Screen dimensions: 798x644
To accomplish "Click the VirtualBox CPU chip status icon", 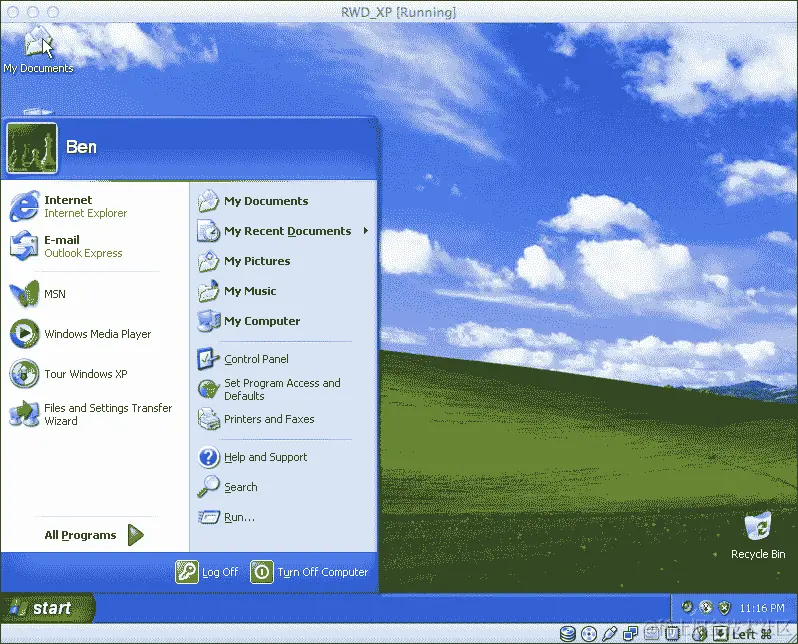I will tap(672, 634).
